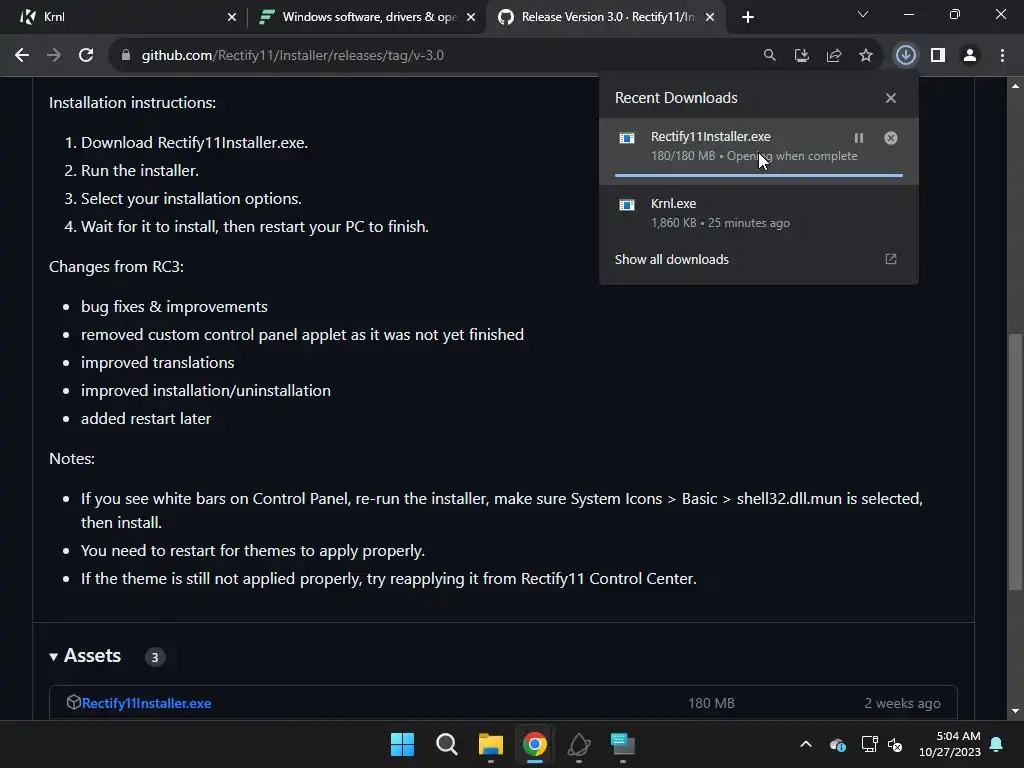1024x768 pixels.
Task: Open the clock and date flyout
Action: 950,744
